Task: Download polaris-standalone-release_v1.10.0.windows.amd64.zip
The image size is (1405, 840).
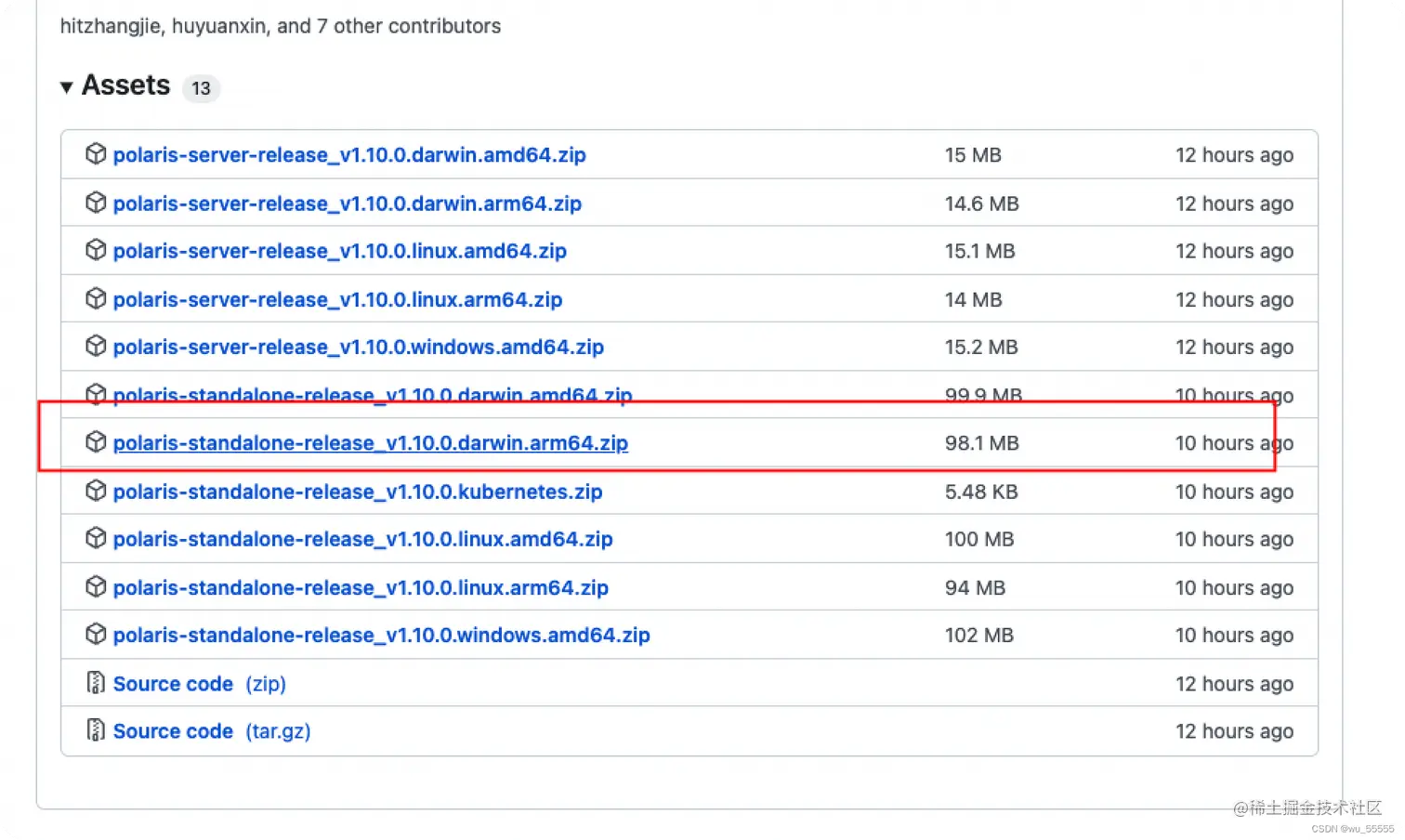Action: click(382, 635)
